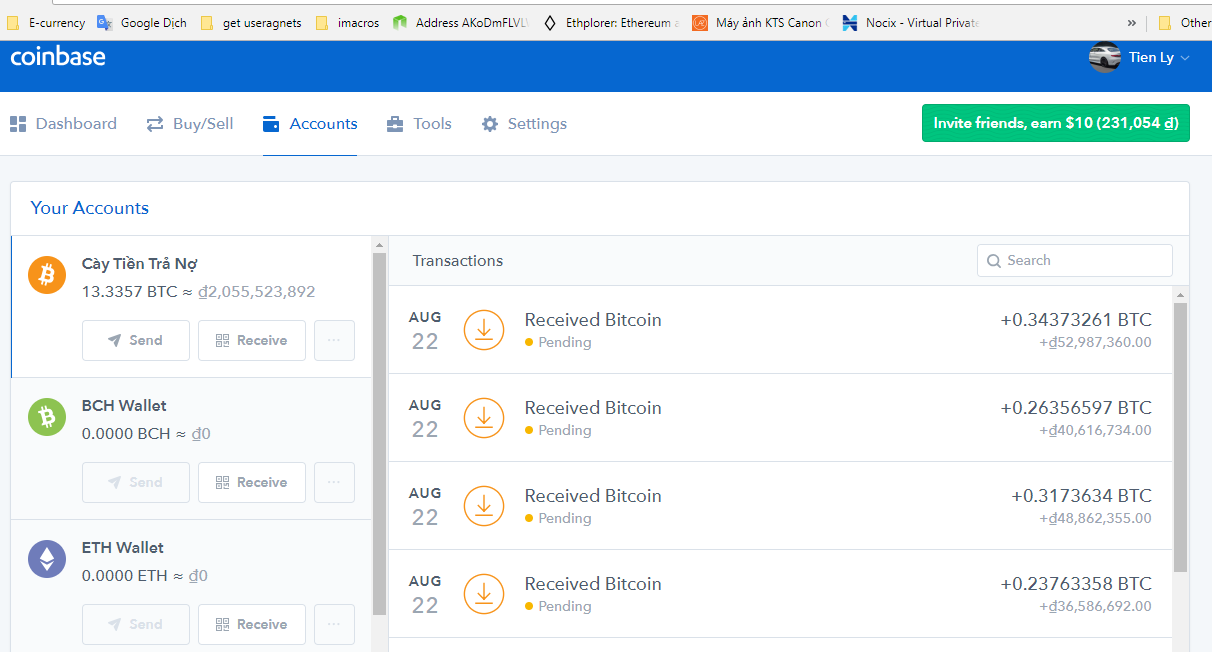Click the transactions list scrollbar

coord(1181,437)
